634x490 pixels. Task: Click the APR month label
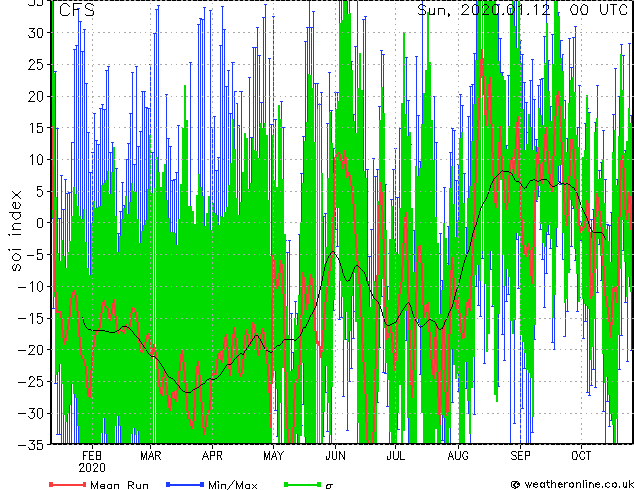pyautogui.click(x=212, y=456)
